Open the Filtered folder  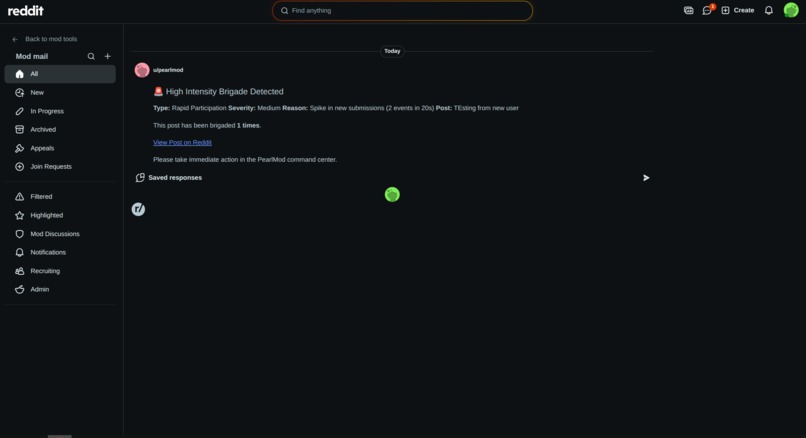click(60, 196)
